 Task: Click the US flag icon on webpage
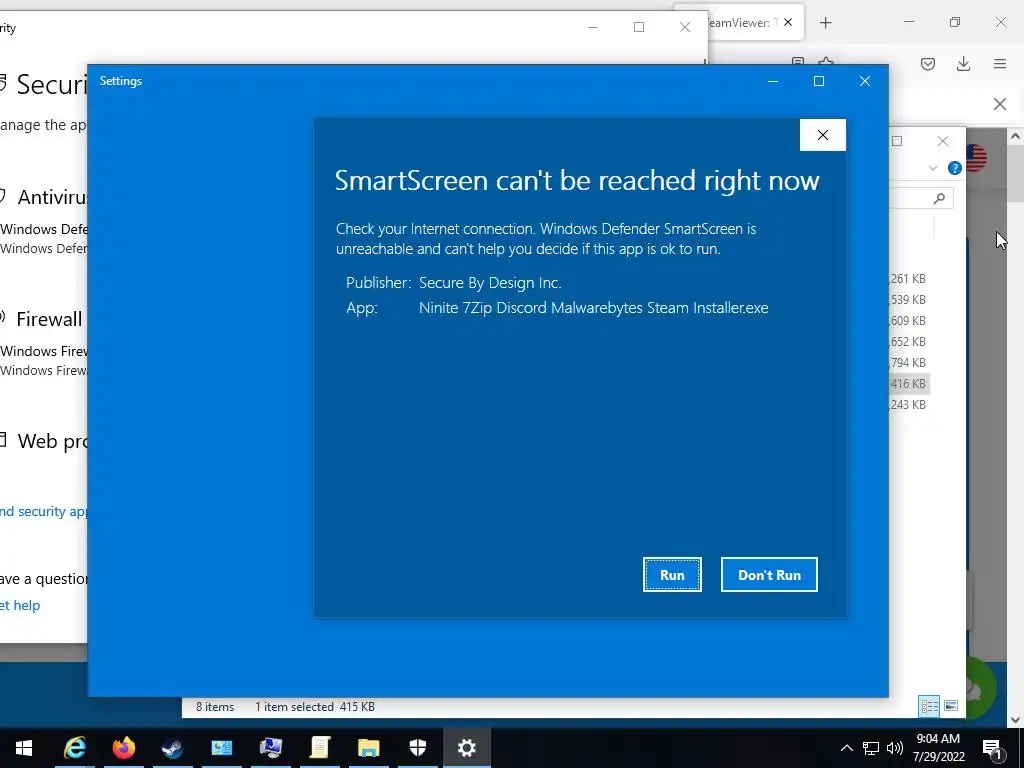pos(976,159)
